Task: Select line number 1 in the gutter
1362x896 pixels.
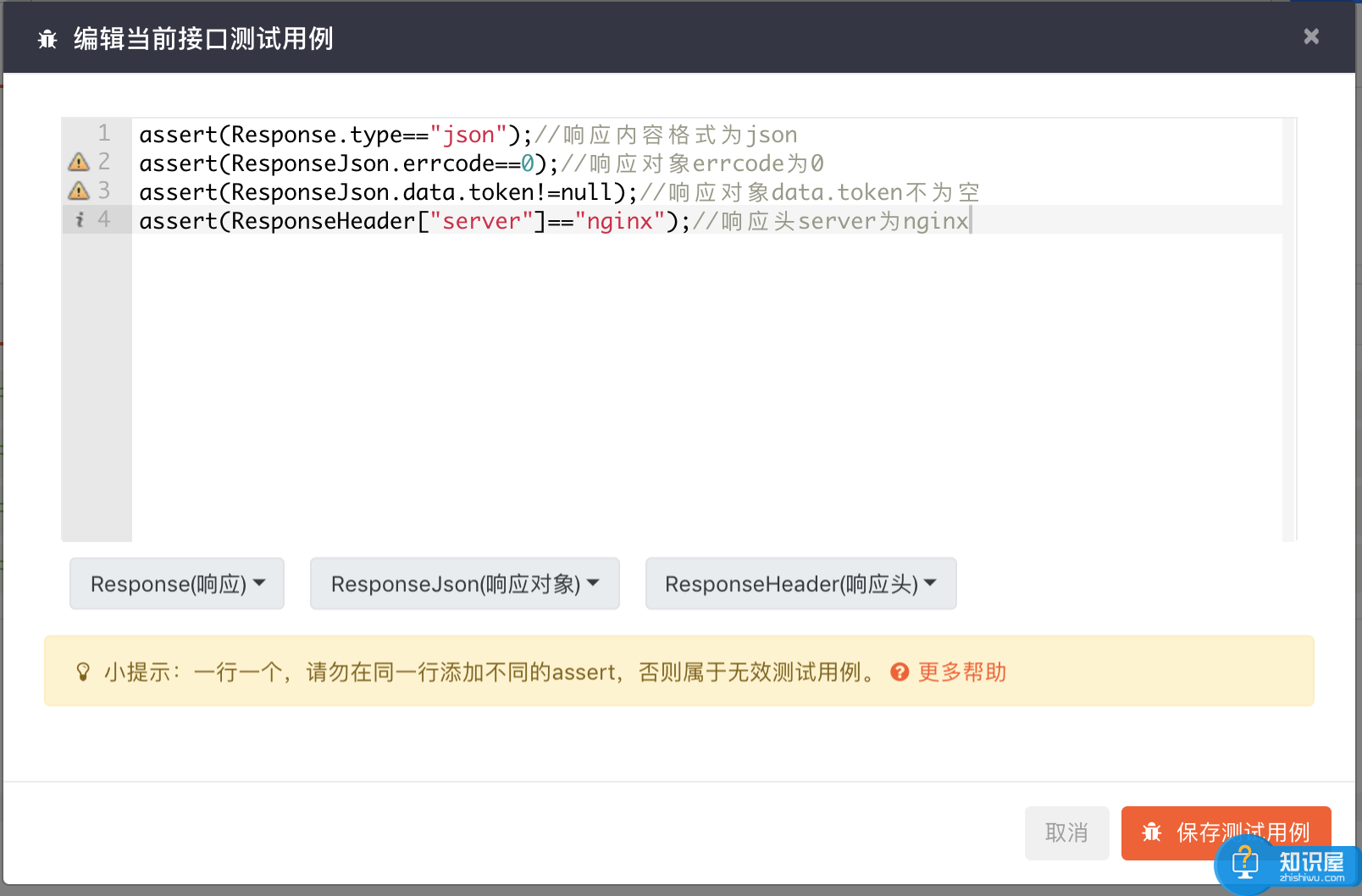Action: [x=104, y=133]
